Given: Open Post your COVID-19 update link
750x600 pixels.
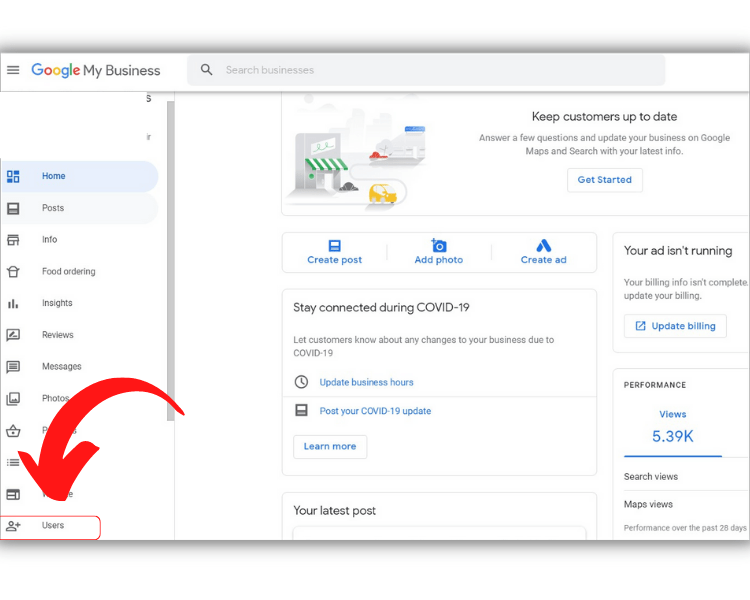Looking at the screenshot, I should coord(375,411).
